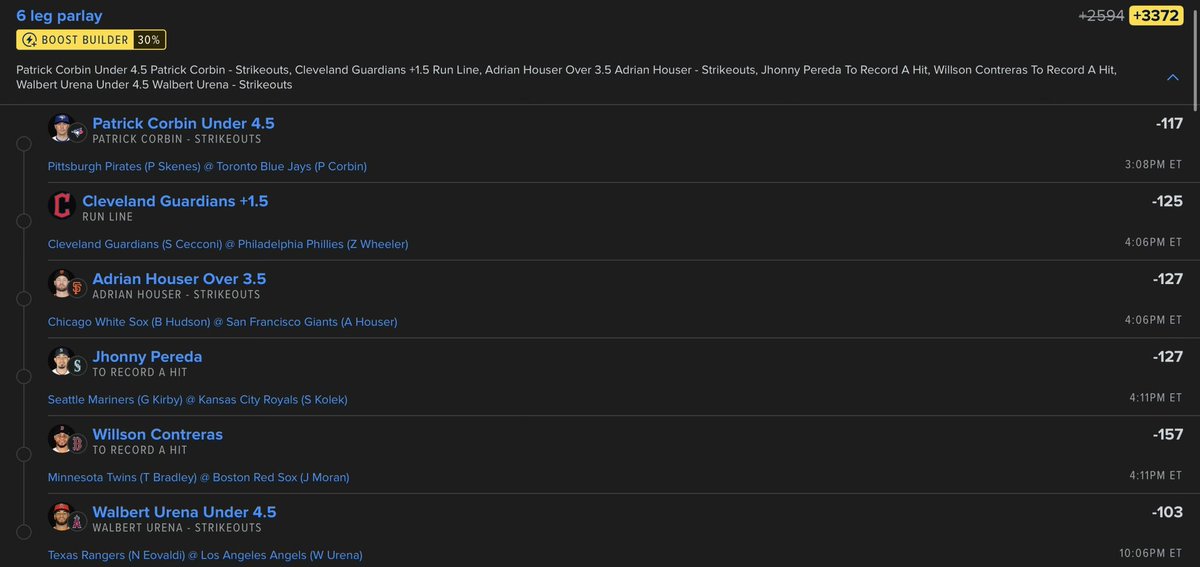1200x567 pixels.
Task: Click 'RUN LINE' label under Guardians
Action: 107,217
